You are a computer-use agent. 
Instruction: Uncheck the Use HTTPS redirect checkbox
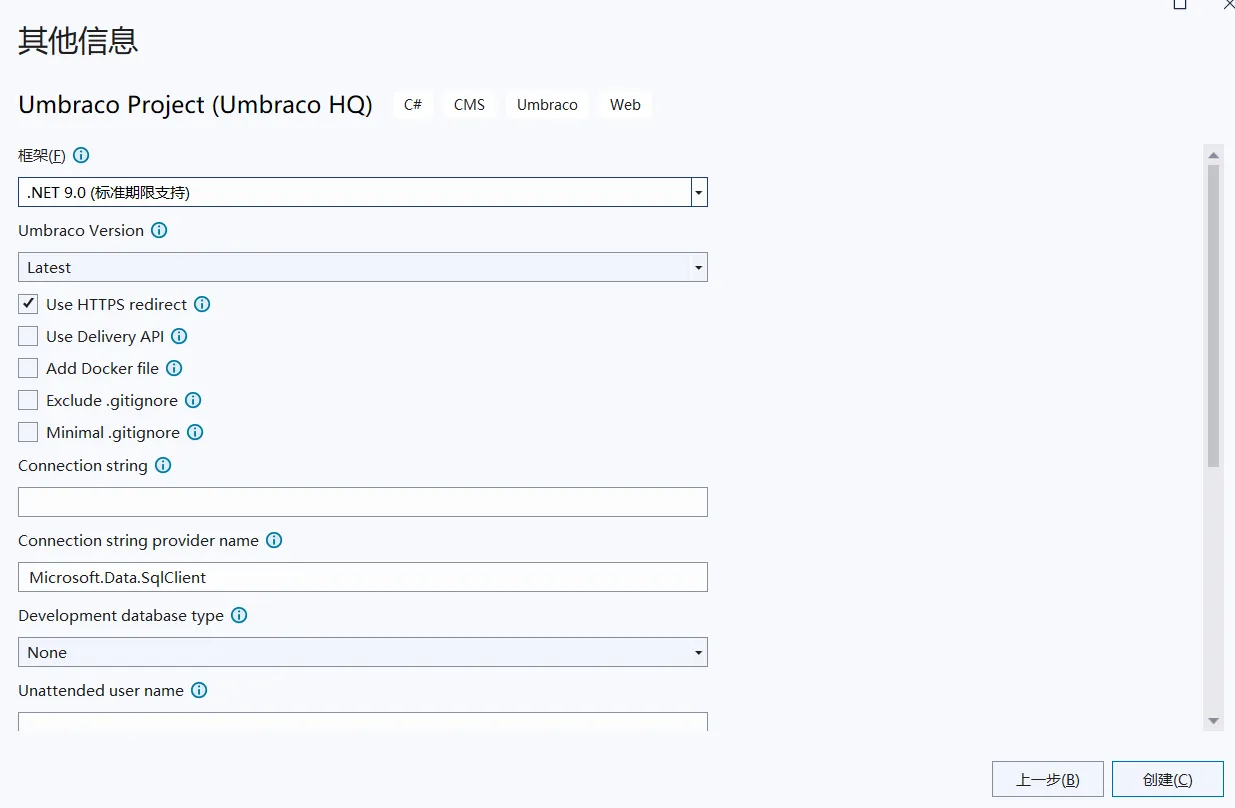click(x=28, y=304)
